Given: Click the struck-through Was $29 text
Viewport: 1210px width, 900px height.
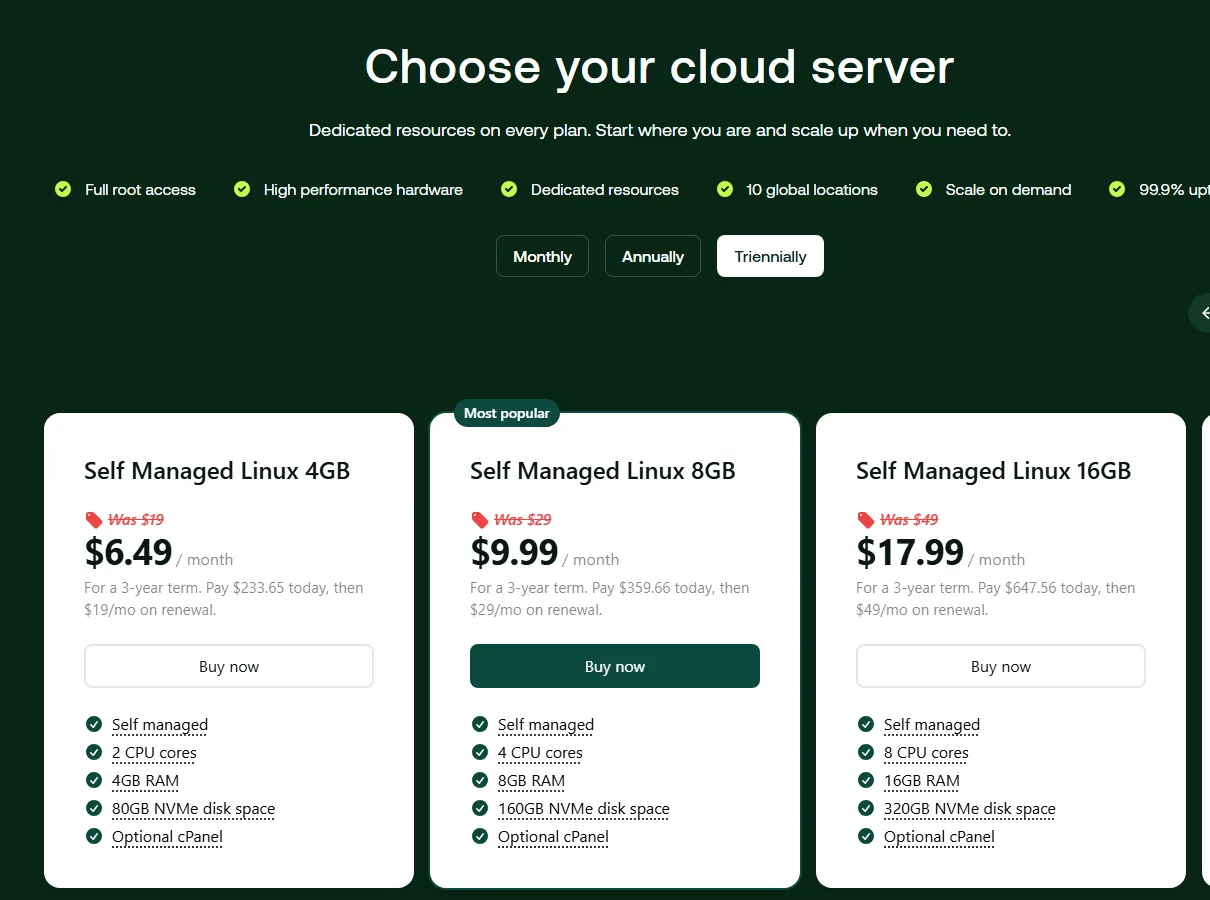Looking at the screenshot, I should click(x=522, y=520).
